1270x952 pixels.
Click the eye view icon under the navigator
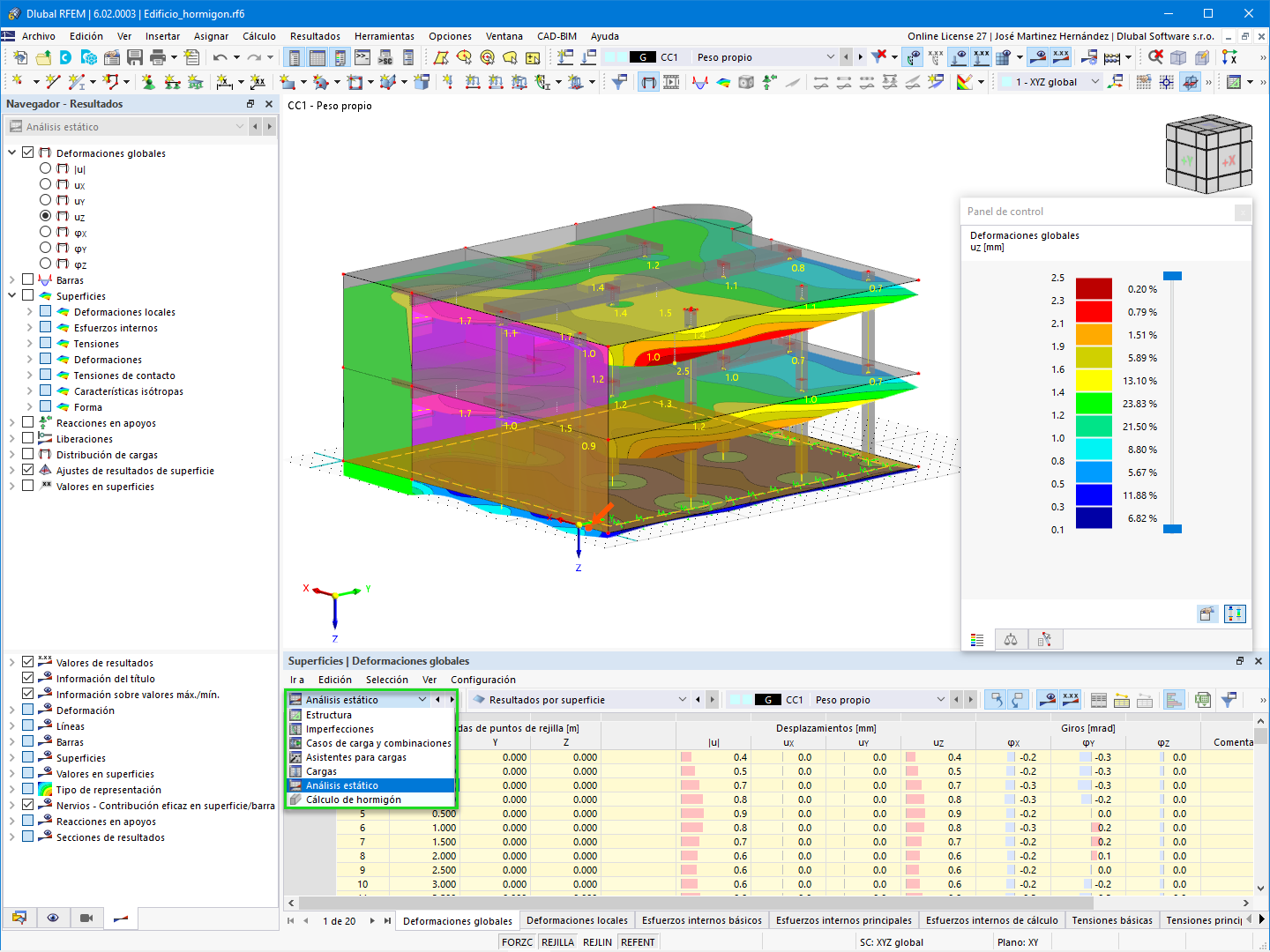point(53,918)
